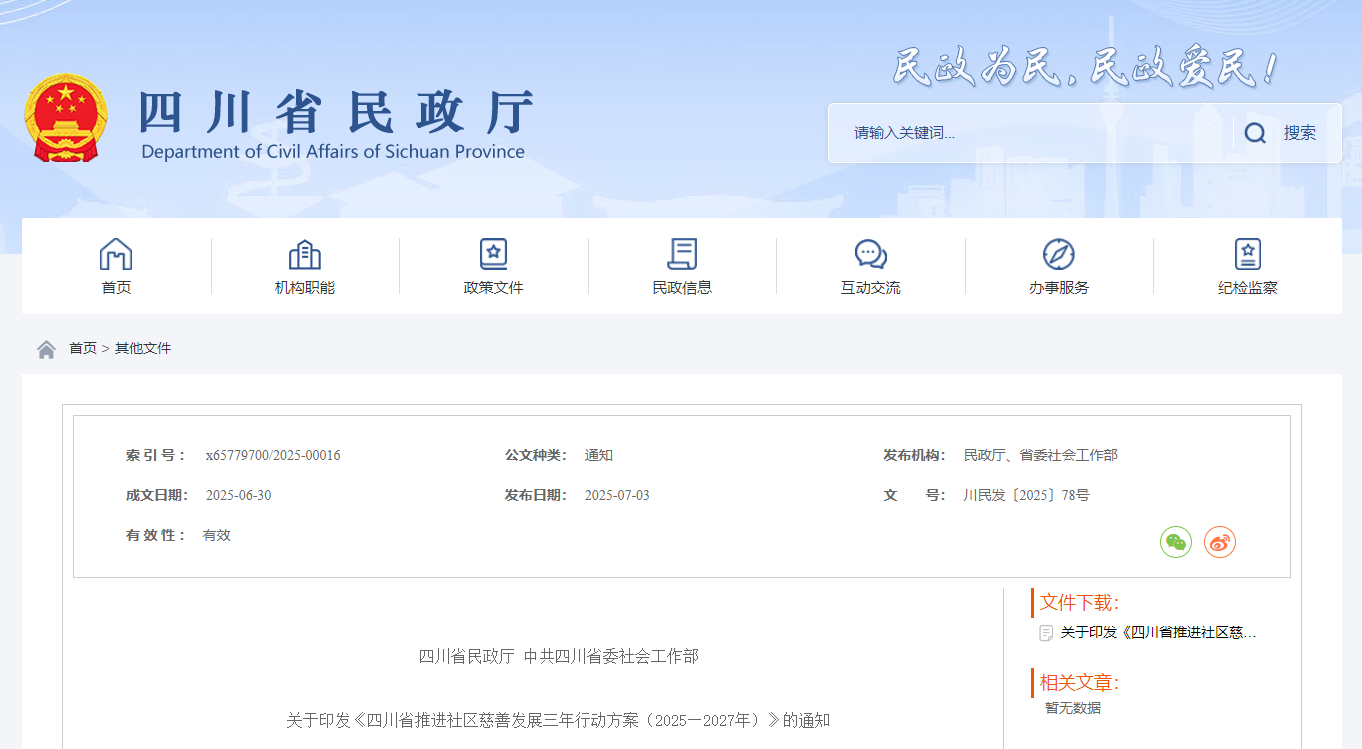The width and height of the screenshot is (1362, 749).
Task: Share via the orange Weibo icon
Action: click(x=1219, y=542)
